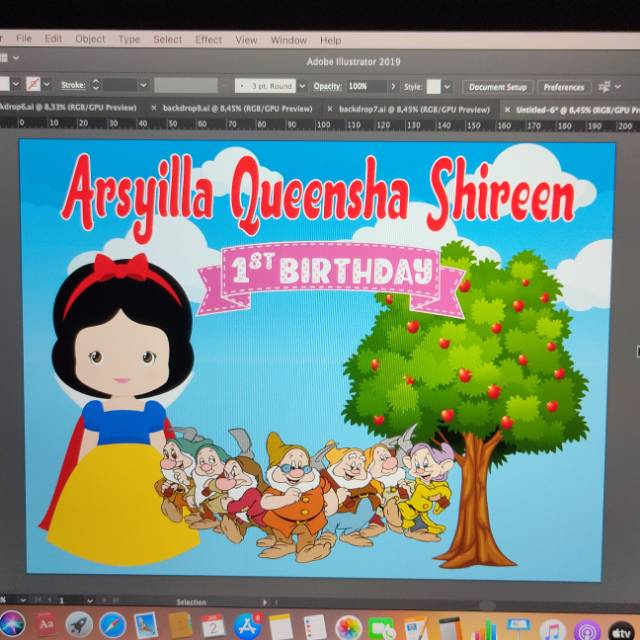Open Contacts from the dock

pyautogui.click(x=180, y=625)
